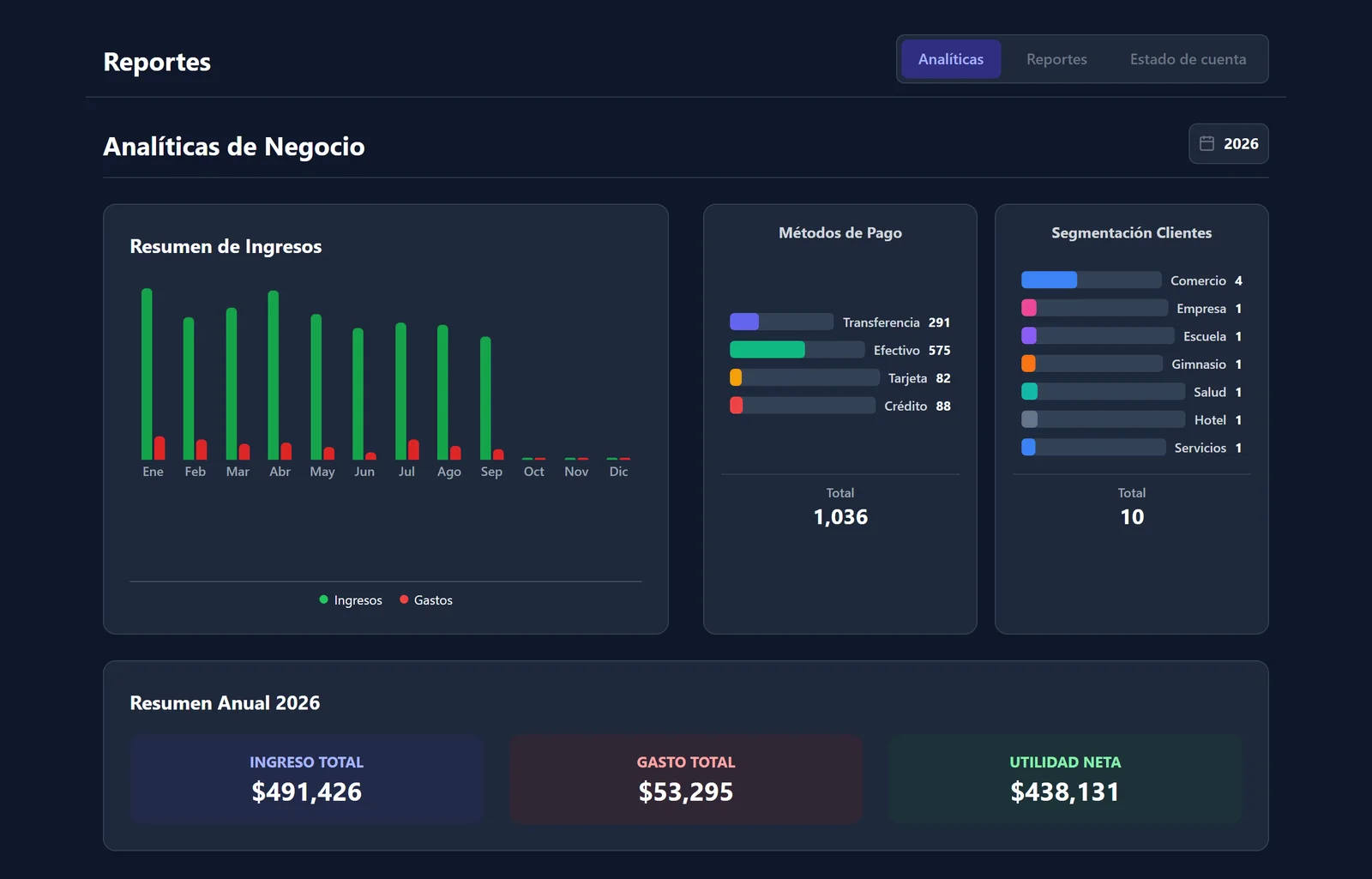The image size is (1372, 879).
Task: Click the May month label
Action: [322, 472]
